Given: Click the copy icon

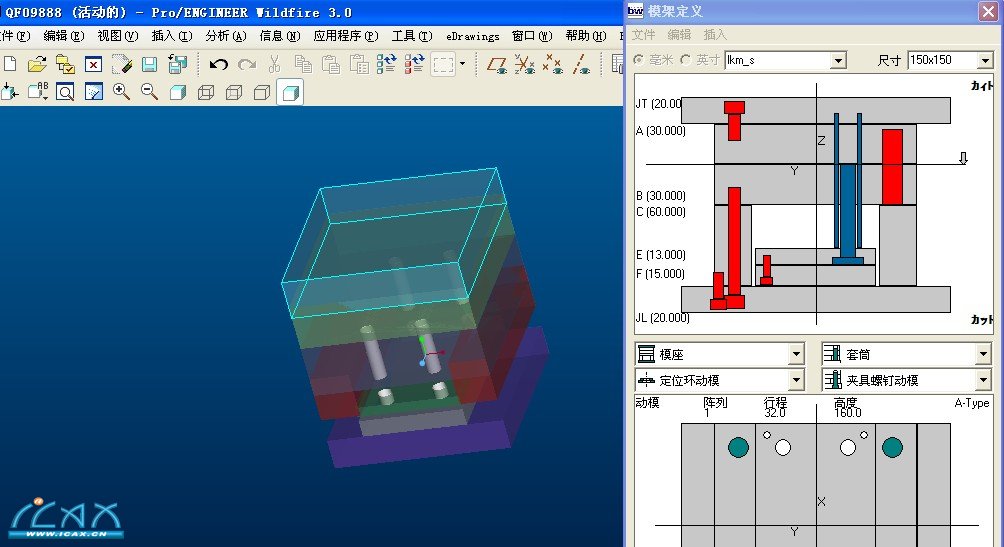Looking at the screenshot, I should point(303,64).
